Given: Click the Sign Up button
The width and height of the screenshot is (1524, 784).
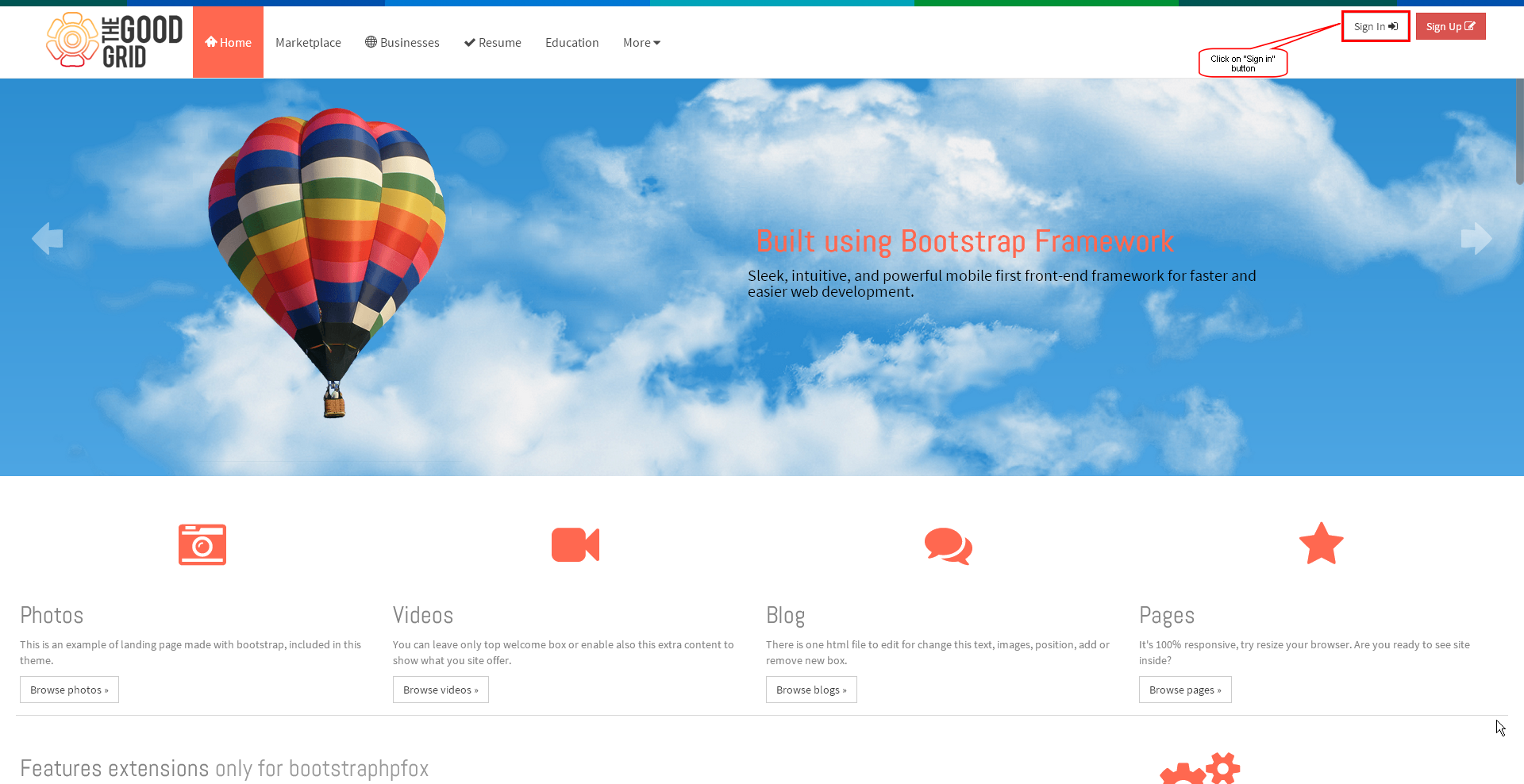Looking at the screenshot, I should (x=1450, y=26).
